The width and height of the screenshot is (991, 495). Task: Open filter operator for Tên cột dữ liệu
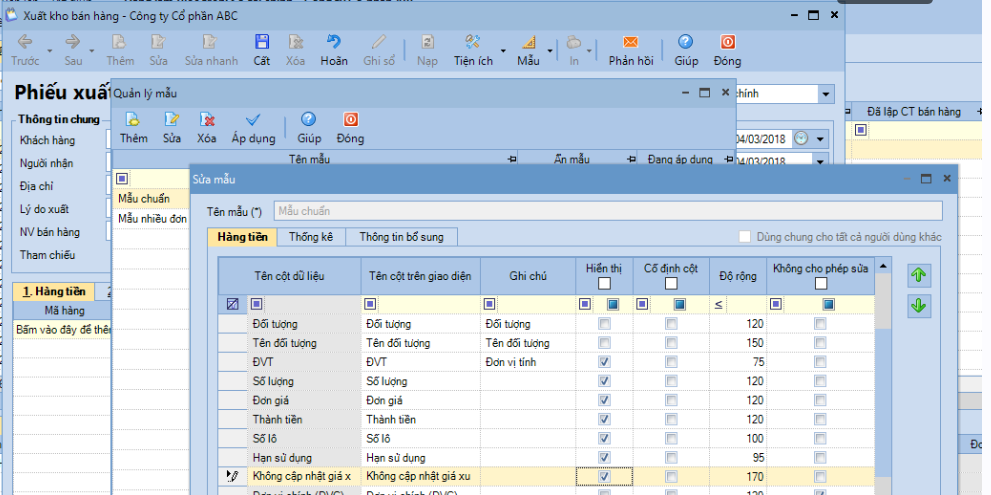click(256, 305)
